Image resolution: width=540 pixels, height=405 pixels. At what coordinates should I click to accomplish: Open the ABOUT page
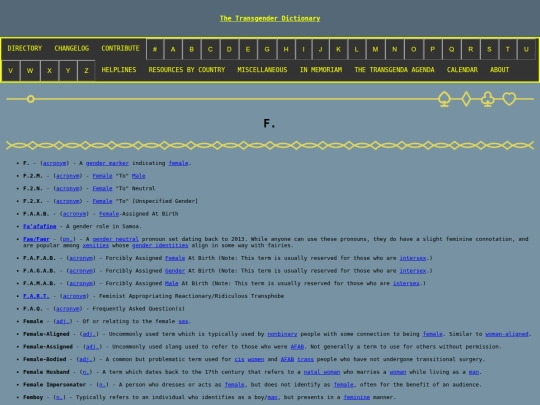[x=499, y=70]
